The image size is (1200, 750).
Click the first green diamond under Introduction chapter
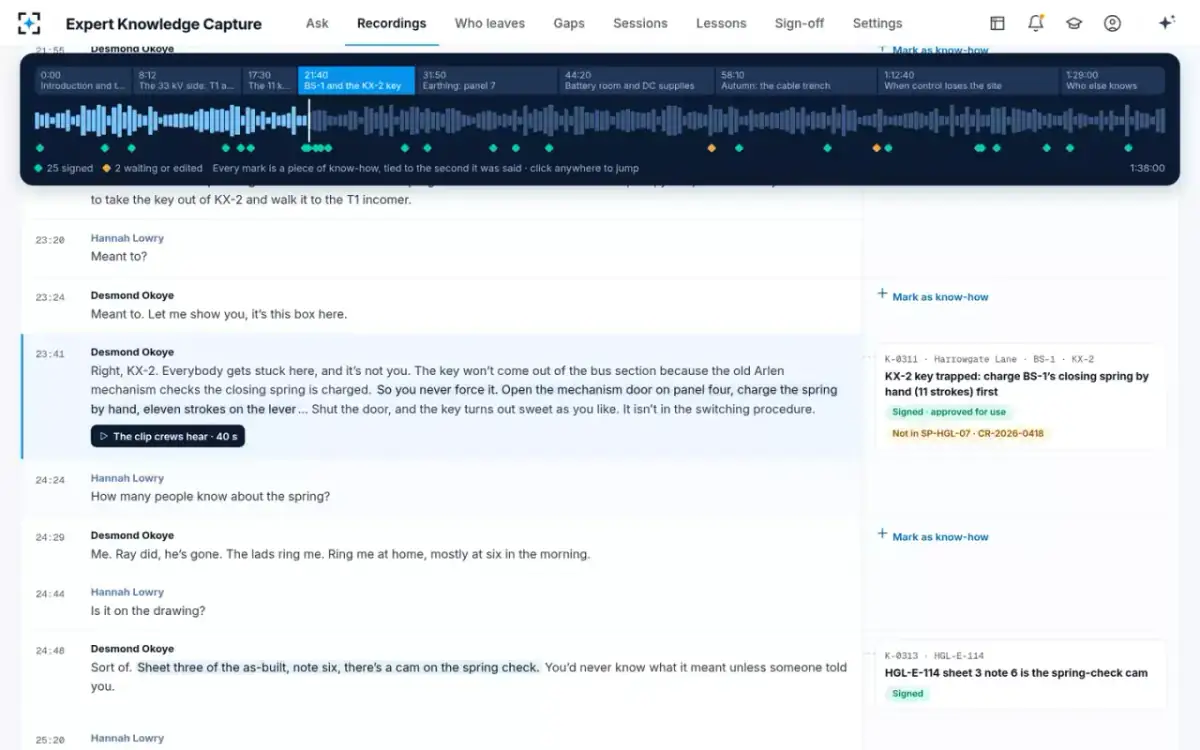coord(40,148)
